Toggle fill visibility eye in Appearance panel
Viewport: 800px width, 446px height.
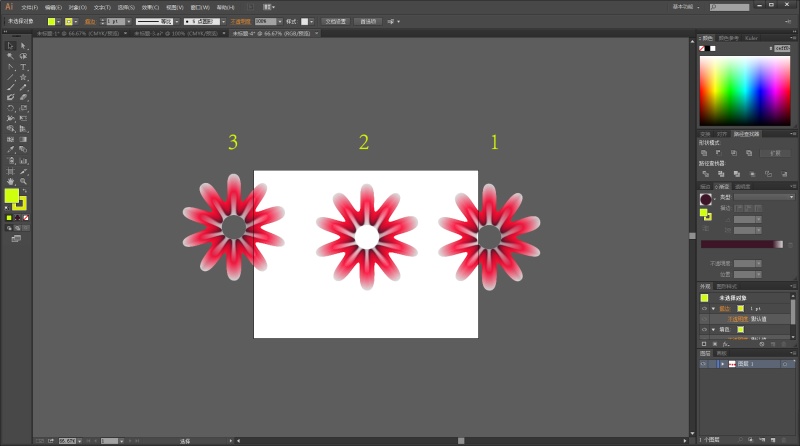(x=703, y=329)
